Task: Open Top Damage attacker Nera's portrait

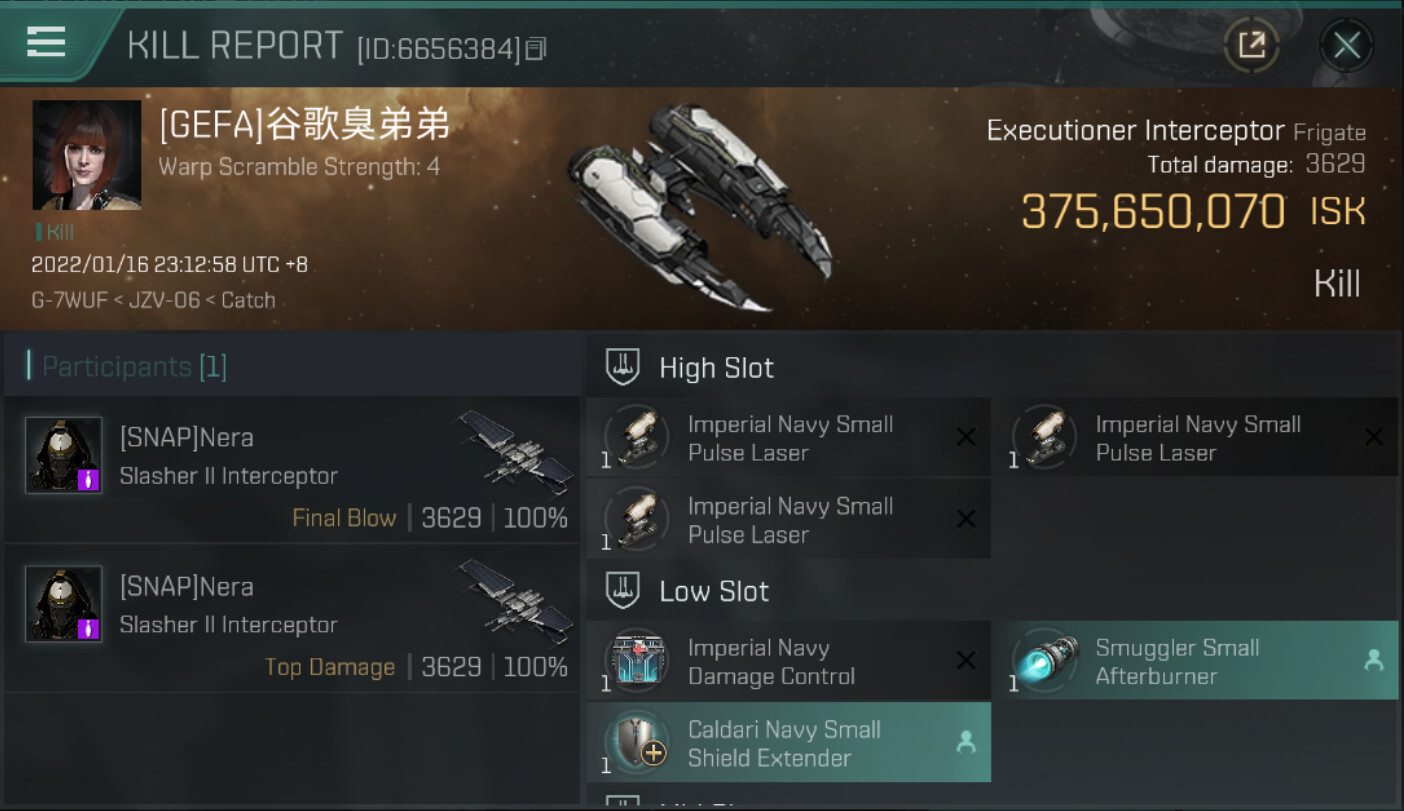Action: [63, 604]
